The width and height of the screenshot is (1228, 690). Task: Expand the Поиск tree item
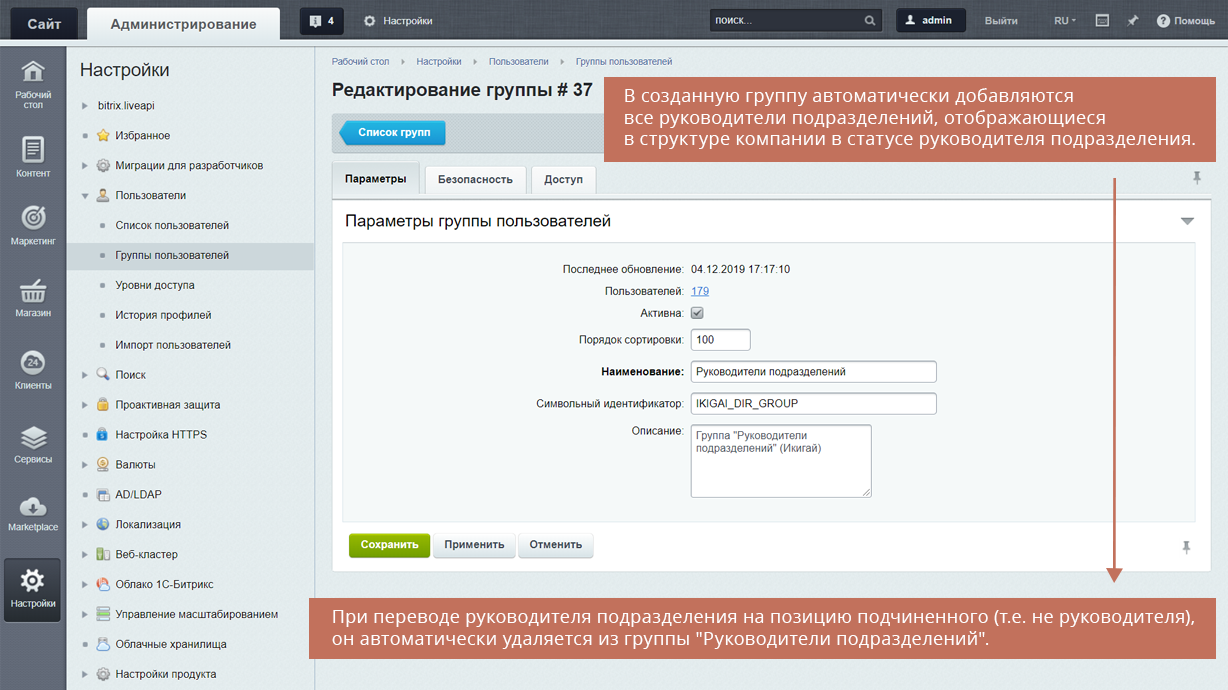click(85, 375)
